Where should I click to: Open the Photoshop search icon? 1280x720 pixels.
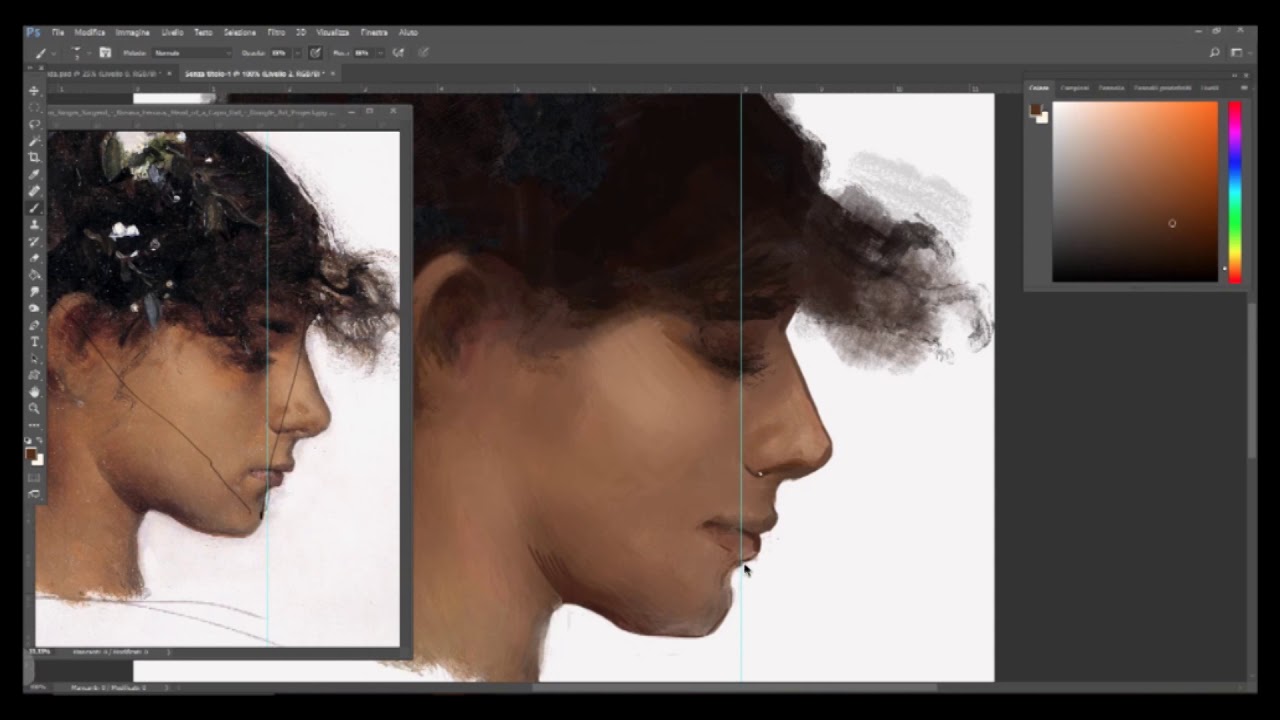click(1215, 53)
